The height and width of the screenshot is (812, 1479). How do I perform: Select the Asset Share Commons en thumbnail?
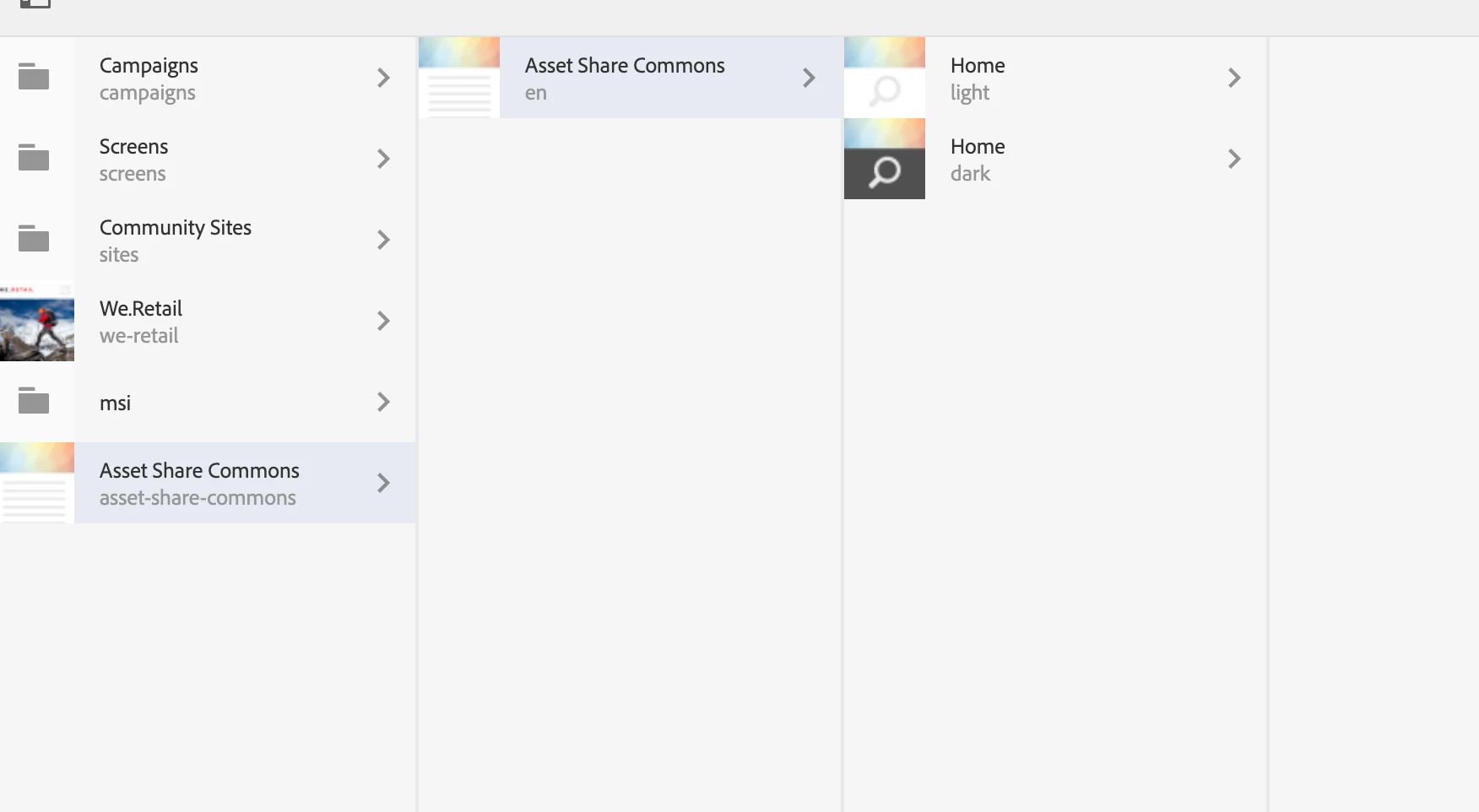coord(459,78)
